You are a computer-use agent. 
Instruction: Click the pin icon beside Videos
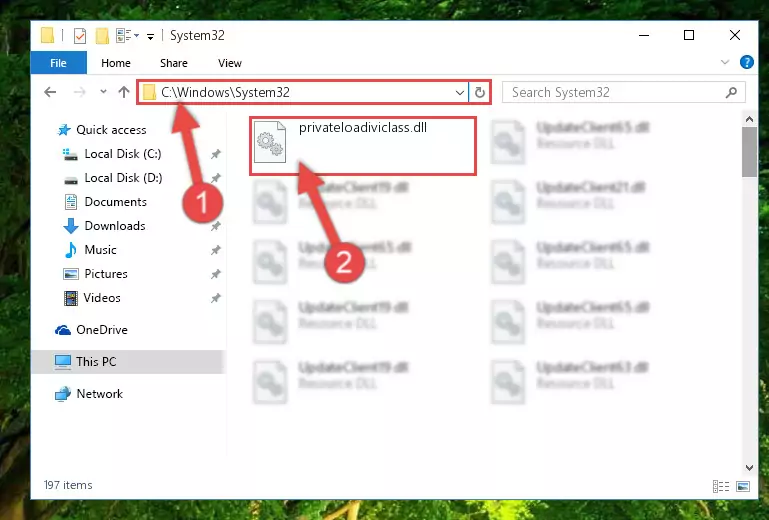[215, 298]
